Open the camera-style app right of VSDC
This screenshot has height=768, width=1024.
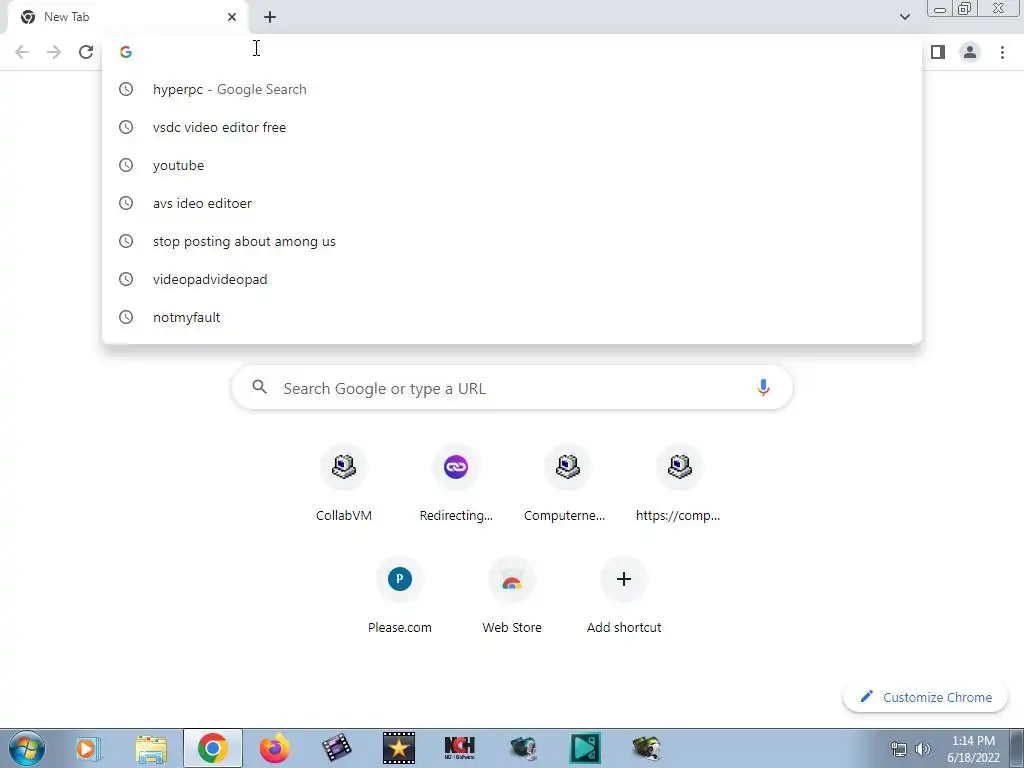point(647,748)
